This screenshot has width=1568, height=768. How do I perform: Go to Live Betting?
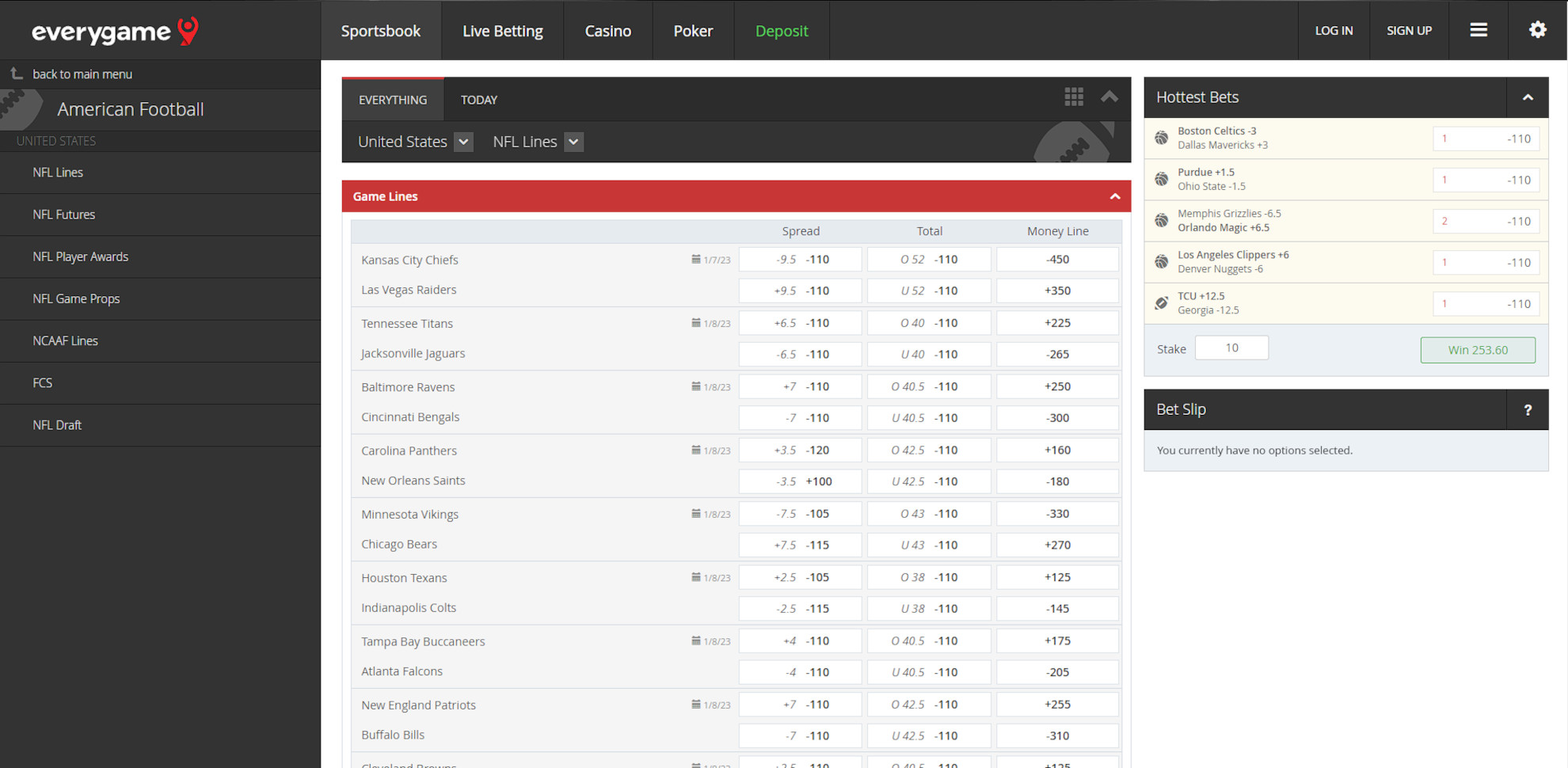click(503, 31)
